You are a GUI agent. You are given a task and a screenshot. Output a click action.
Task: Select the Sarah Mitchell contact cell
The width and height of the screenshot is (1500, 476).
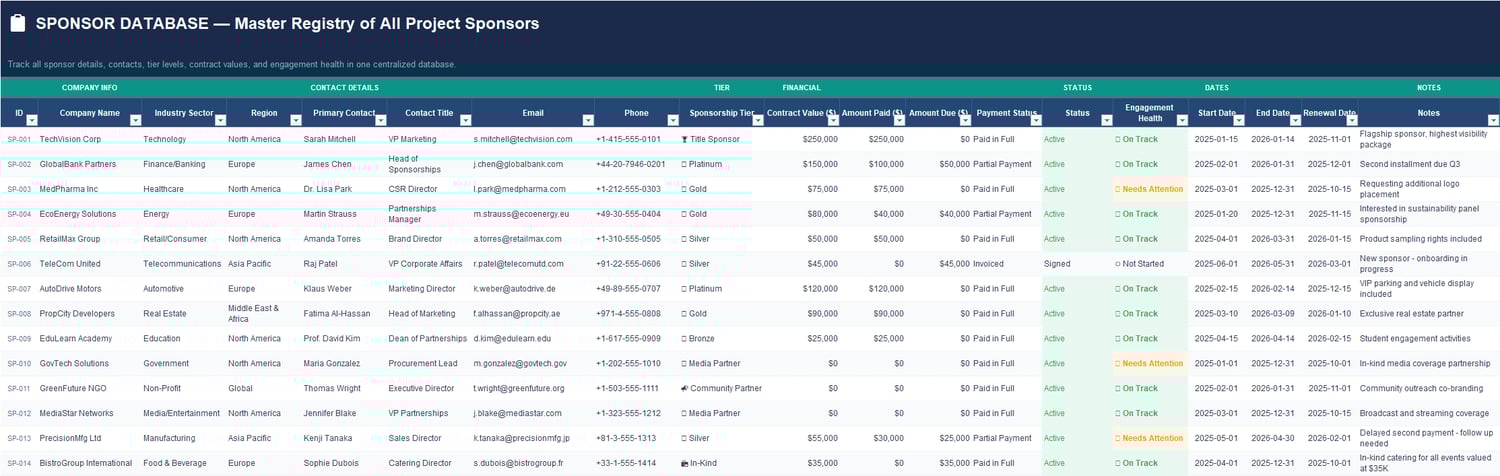click(344, 139)
